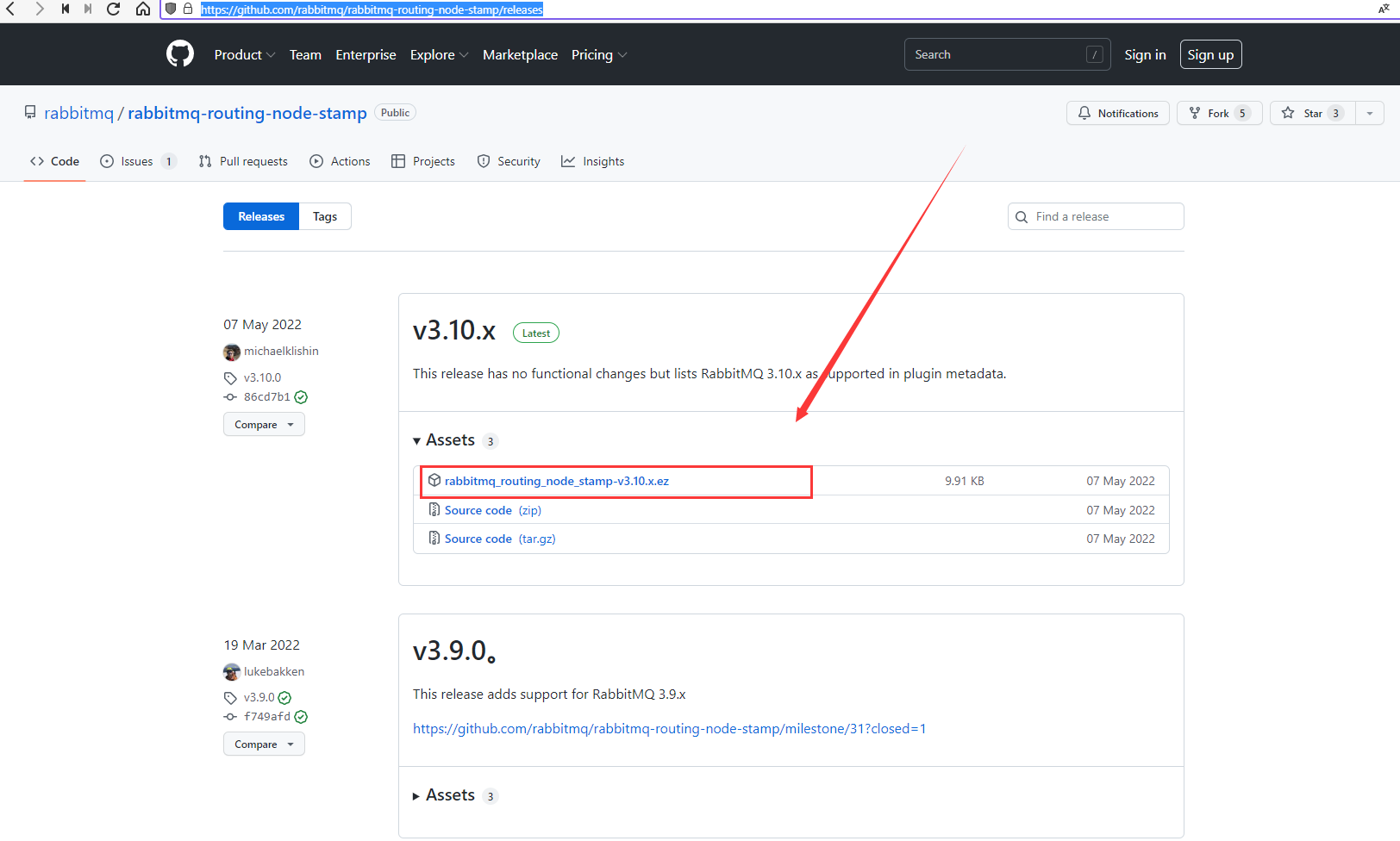This screenshot has height=841, width=1400.
Task: Fork the repository with Fork button
Action: pos(1220,113)
